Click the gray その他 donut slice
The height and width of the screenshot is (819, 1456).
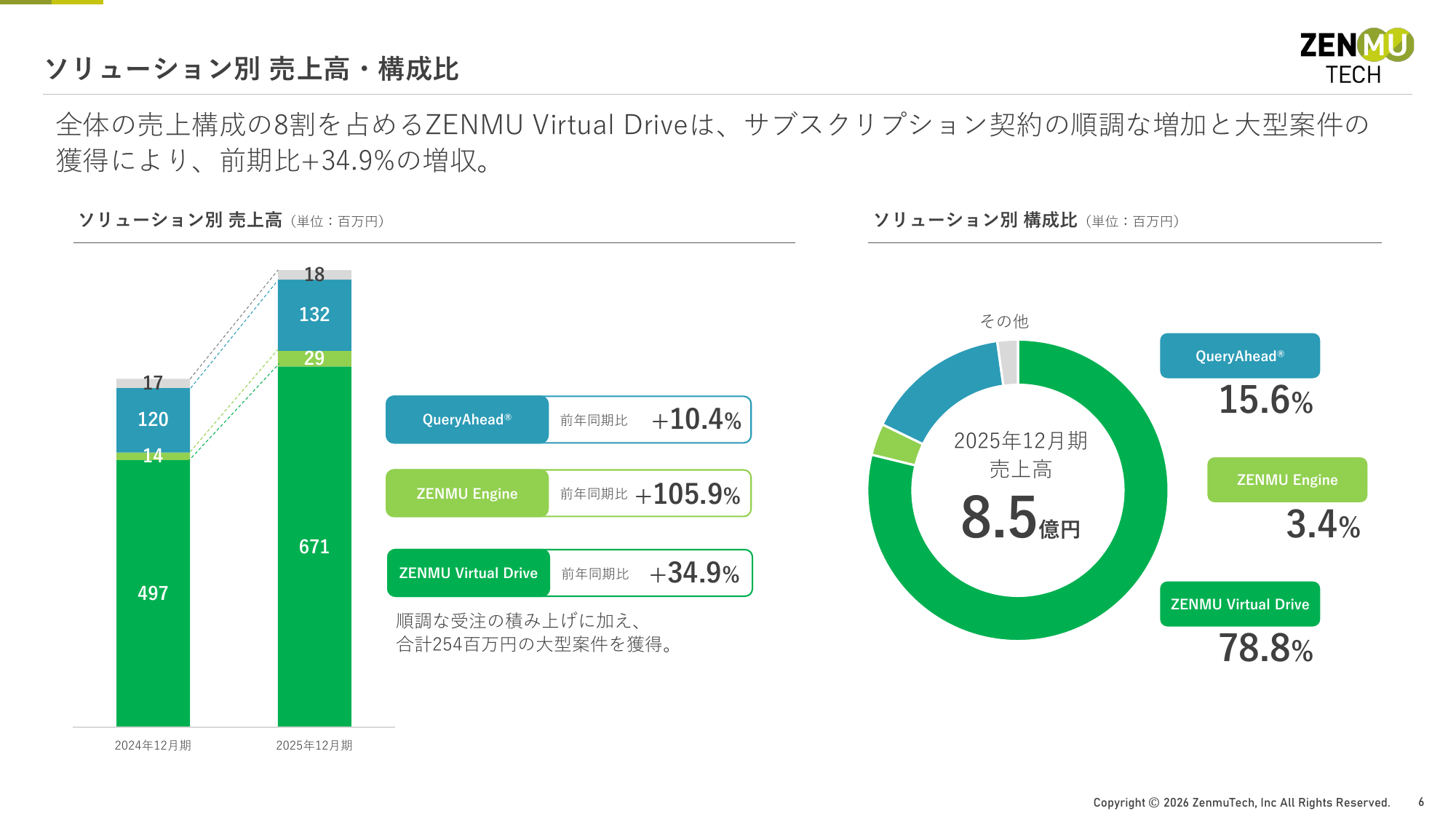1008,362
